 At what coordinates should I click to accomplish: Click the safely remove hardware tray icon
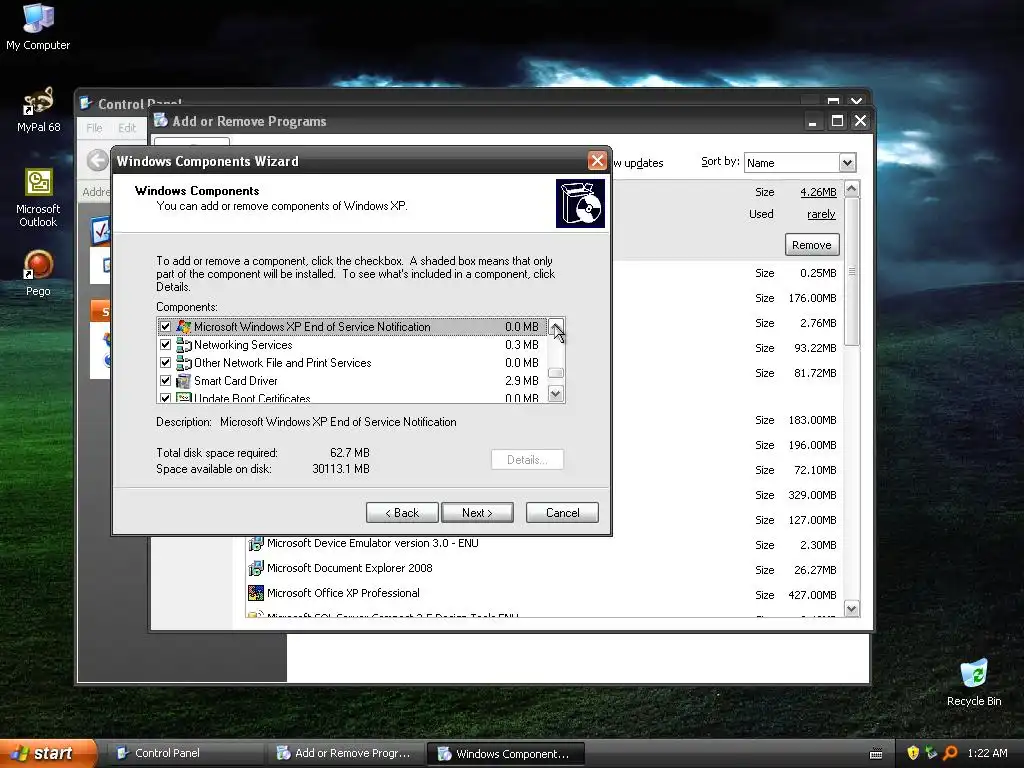[x=931, y=753]
